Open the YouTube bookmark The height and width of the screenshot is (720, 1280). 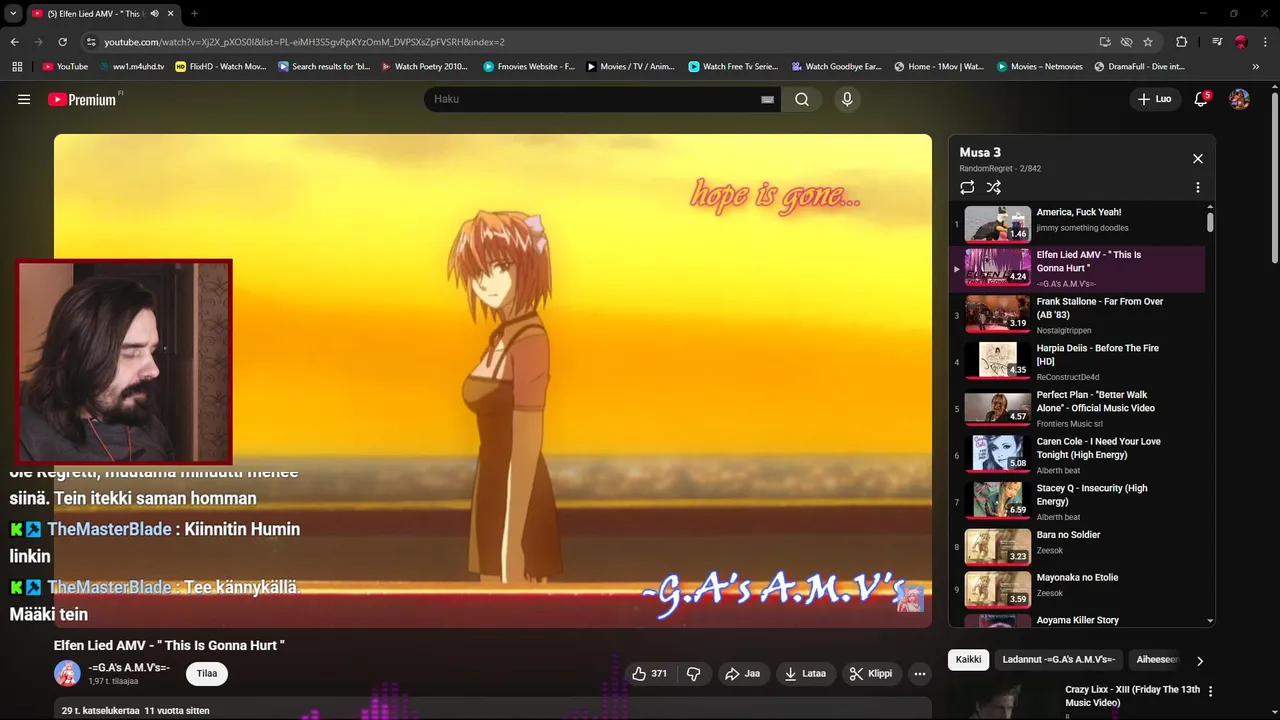click(x=65, y=67)
